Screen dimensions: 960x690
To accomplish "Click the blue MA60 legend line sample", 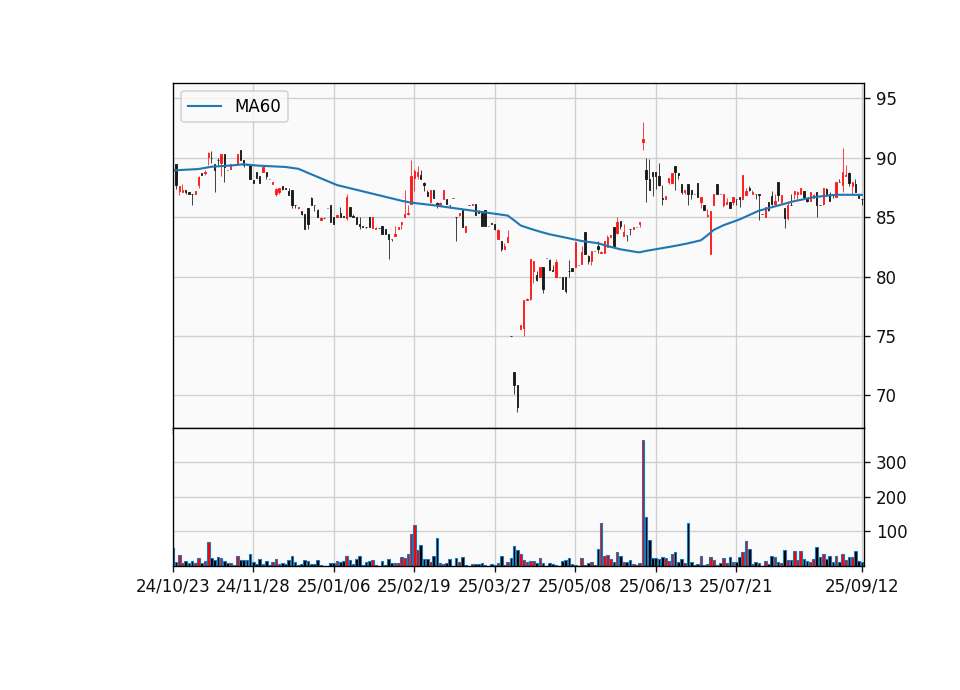I will click(204, 106).
